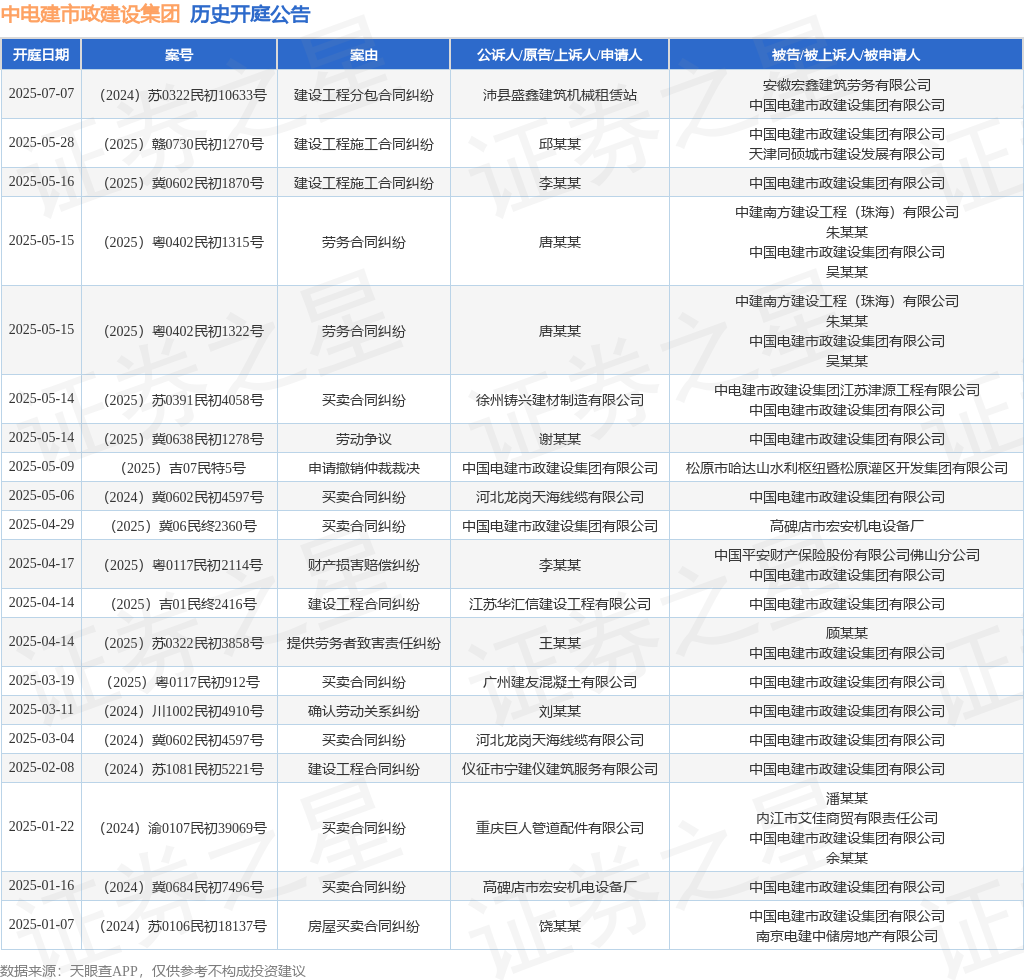Click plaintiff 江苏华汇信建设工程有限公司
The height and width of the screenshot is (980, 1024).
tap(560, 605)
